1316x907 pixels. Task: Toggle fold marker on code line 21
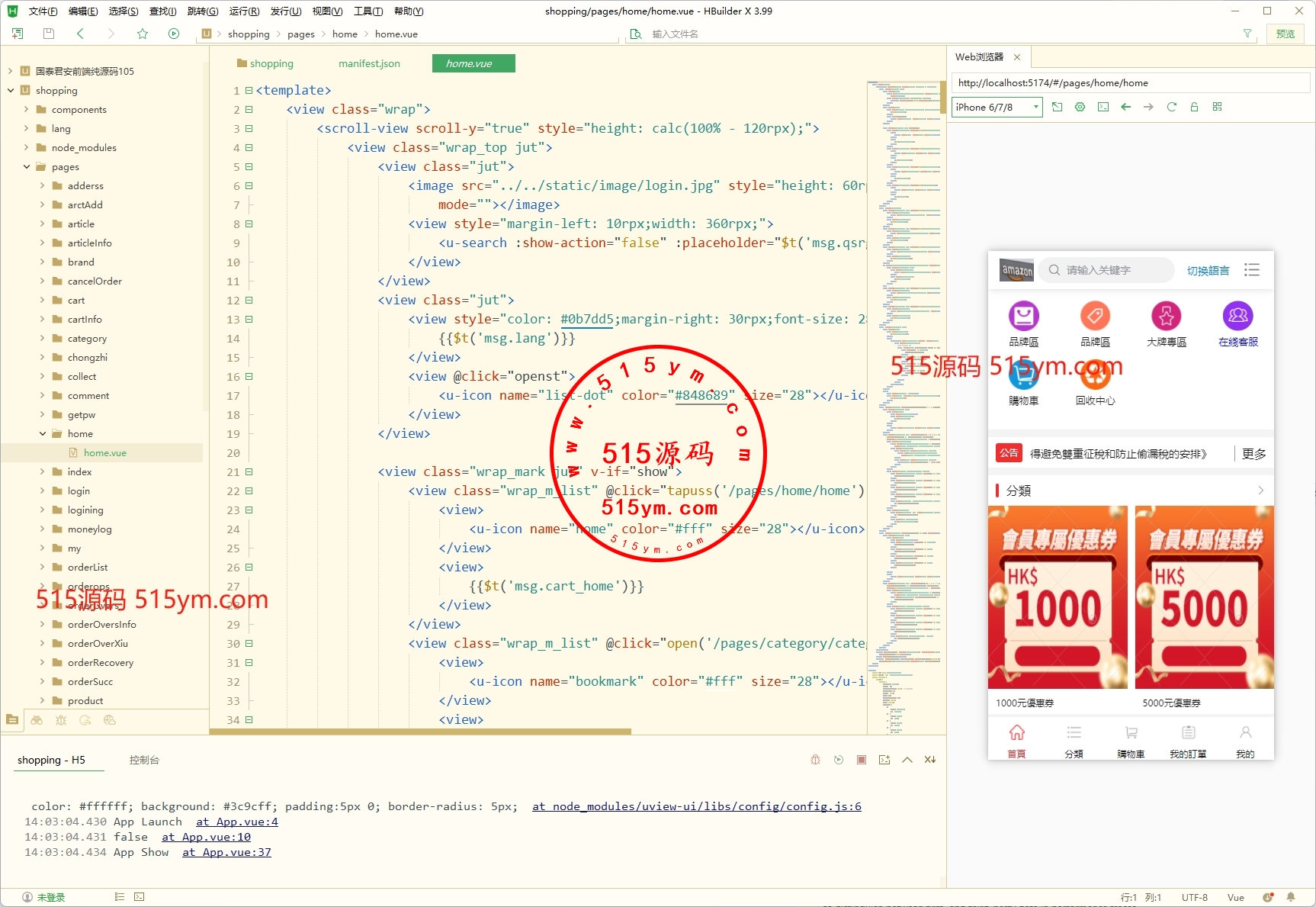coord(249,472)
